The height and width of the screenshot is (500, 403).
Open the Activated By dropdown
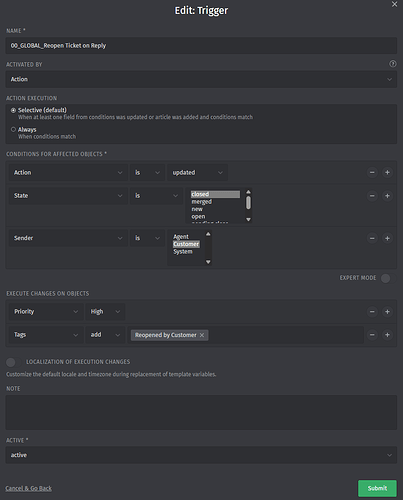pos(201,79)
